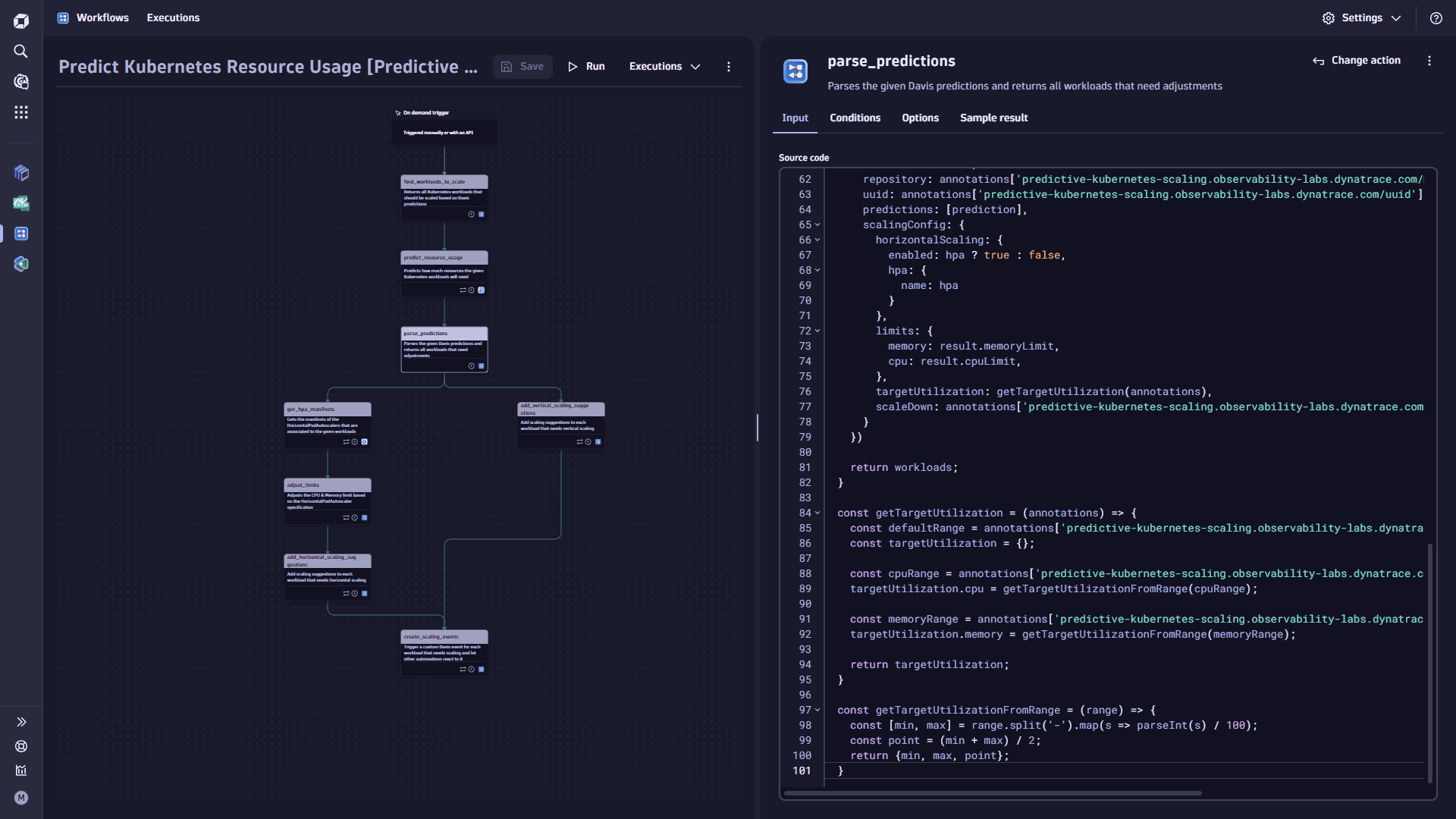
Task: Open Davis CoPilot icon in sidebar
Action: coord(21,81)
